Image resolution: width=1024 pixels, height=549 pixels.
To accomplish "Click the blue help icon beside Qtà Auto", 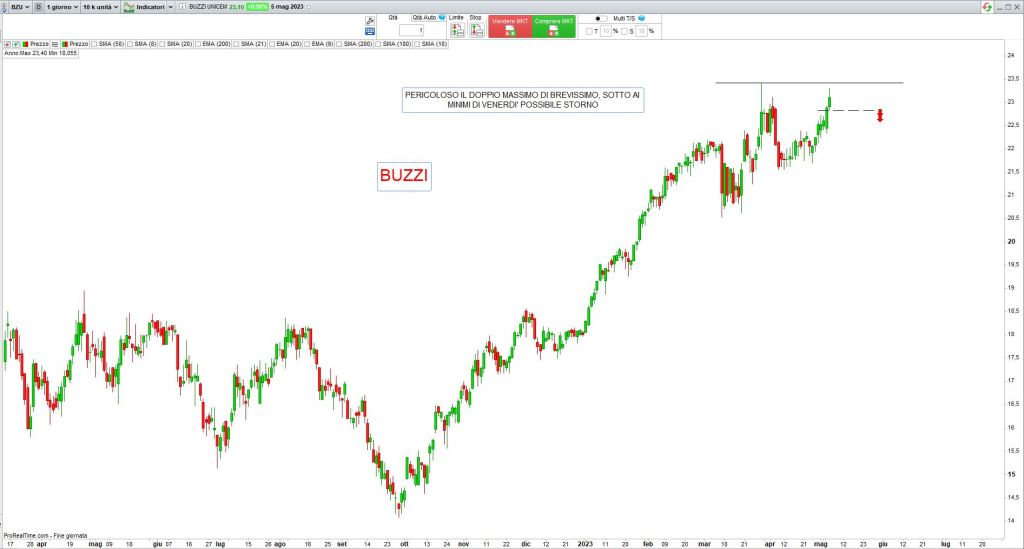I will (x=442, y=17).
